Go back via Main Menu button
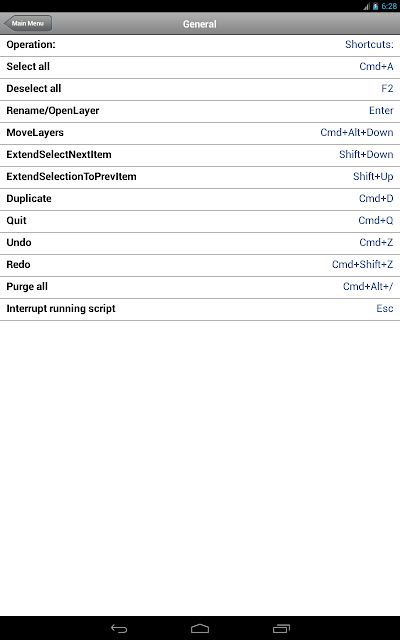This screenshot has height=640, width=400. click(28, 23)
